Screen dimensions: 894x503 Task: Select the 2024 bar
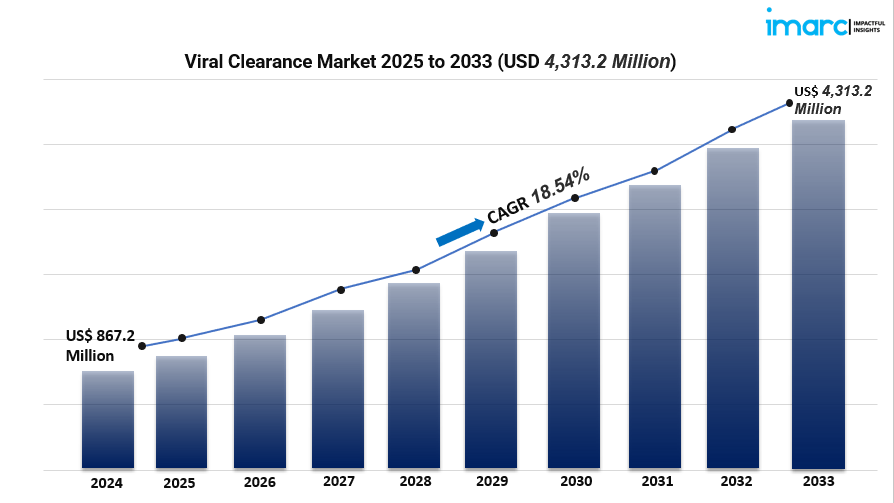(x=108, y=420)
